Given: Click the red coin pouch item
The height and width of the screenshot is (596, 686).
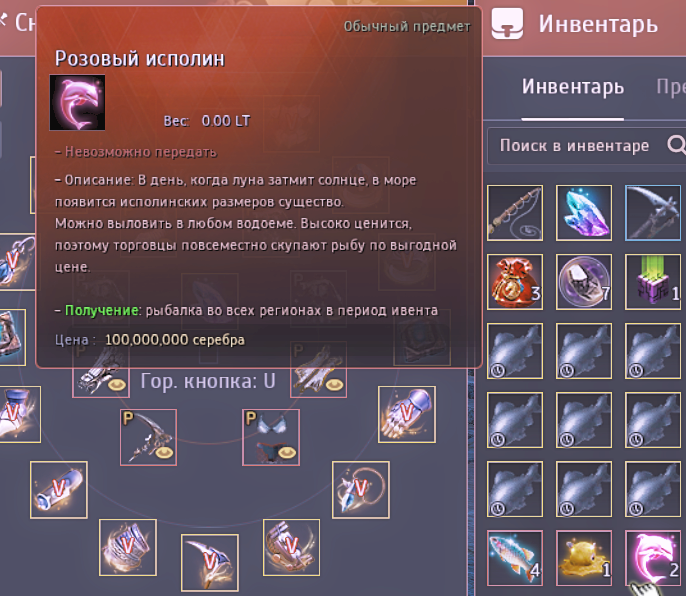Looking at the screenshot, I should [x=515, y=282].
